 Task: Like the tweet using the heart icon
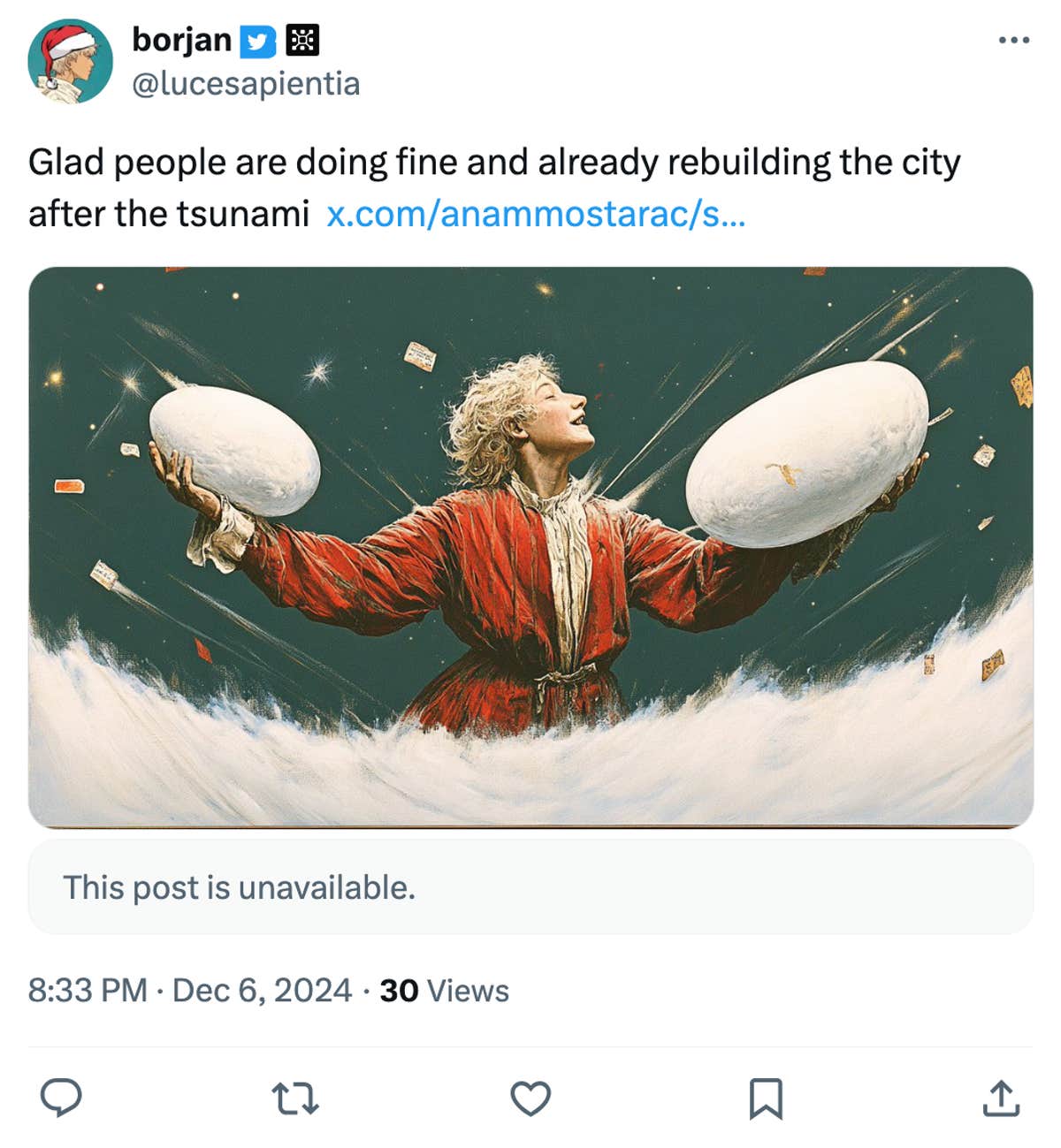(x=531, y=1100)
